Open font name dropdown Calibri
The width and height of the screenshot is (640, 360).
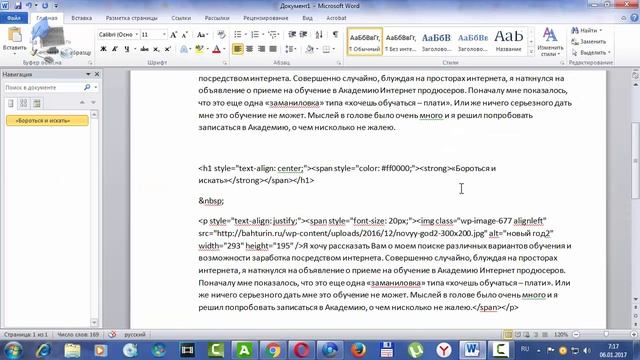(x=136, y=35)
